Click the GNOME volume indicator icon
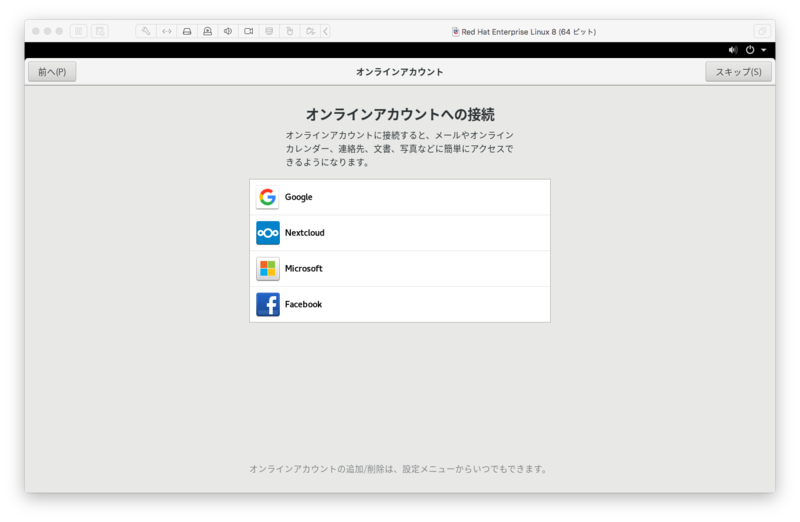 [x=733, y=50]
